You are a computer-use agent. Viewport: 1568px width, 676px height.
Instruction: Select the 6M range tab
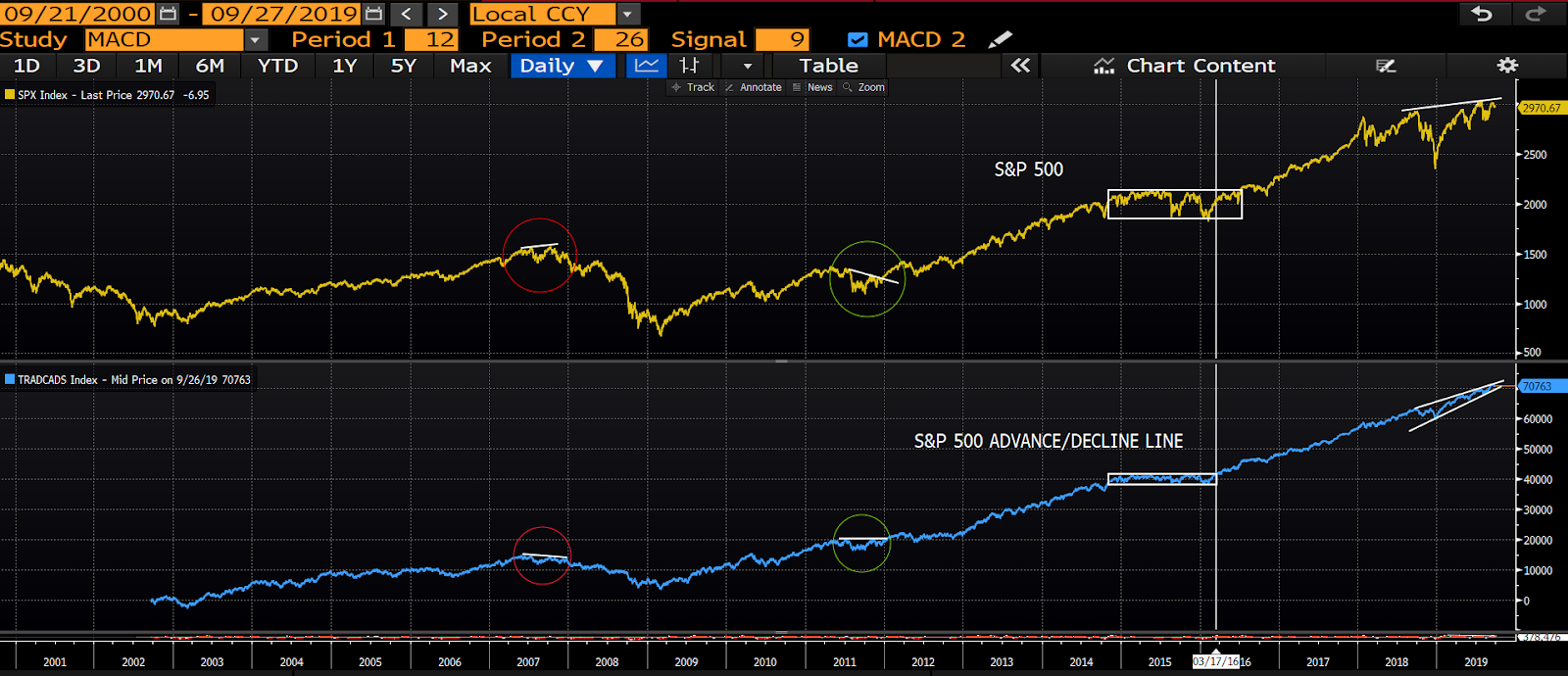pyautogui.click(x=210, y=66)
